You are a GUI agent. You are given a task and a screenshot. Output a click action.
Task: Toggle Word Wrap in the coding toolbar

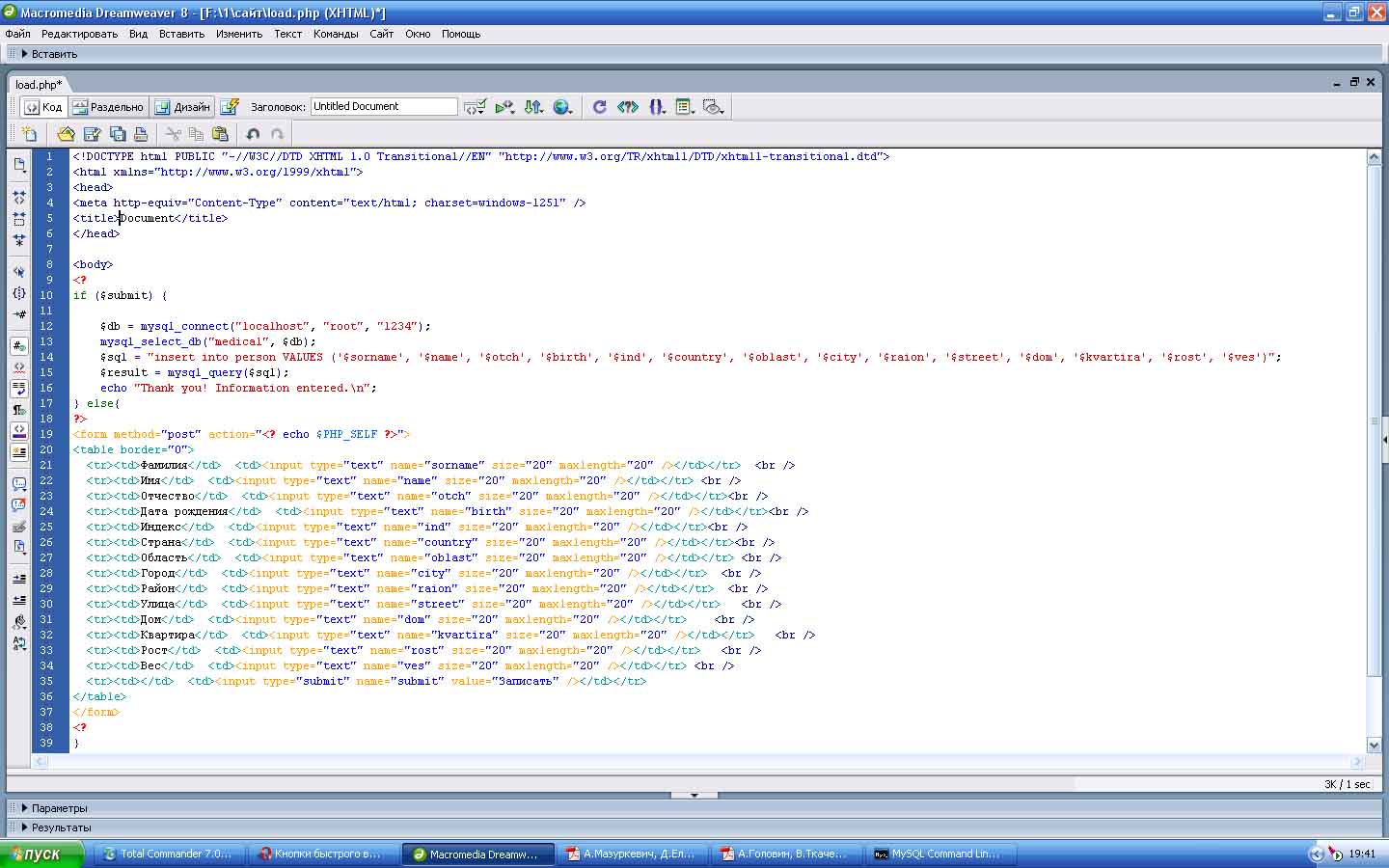[19, 389]
